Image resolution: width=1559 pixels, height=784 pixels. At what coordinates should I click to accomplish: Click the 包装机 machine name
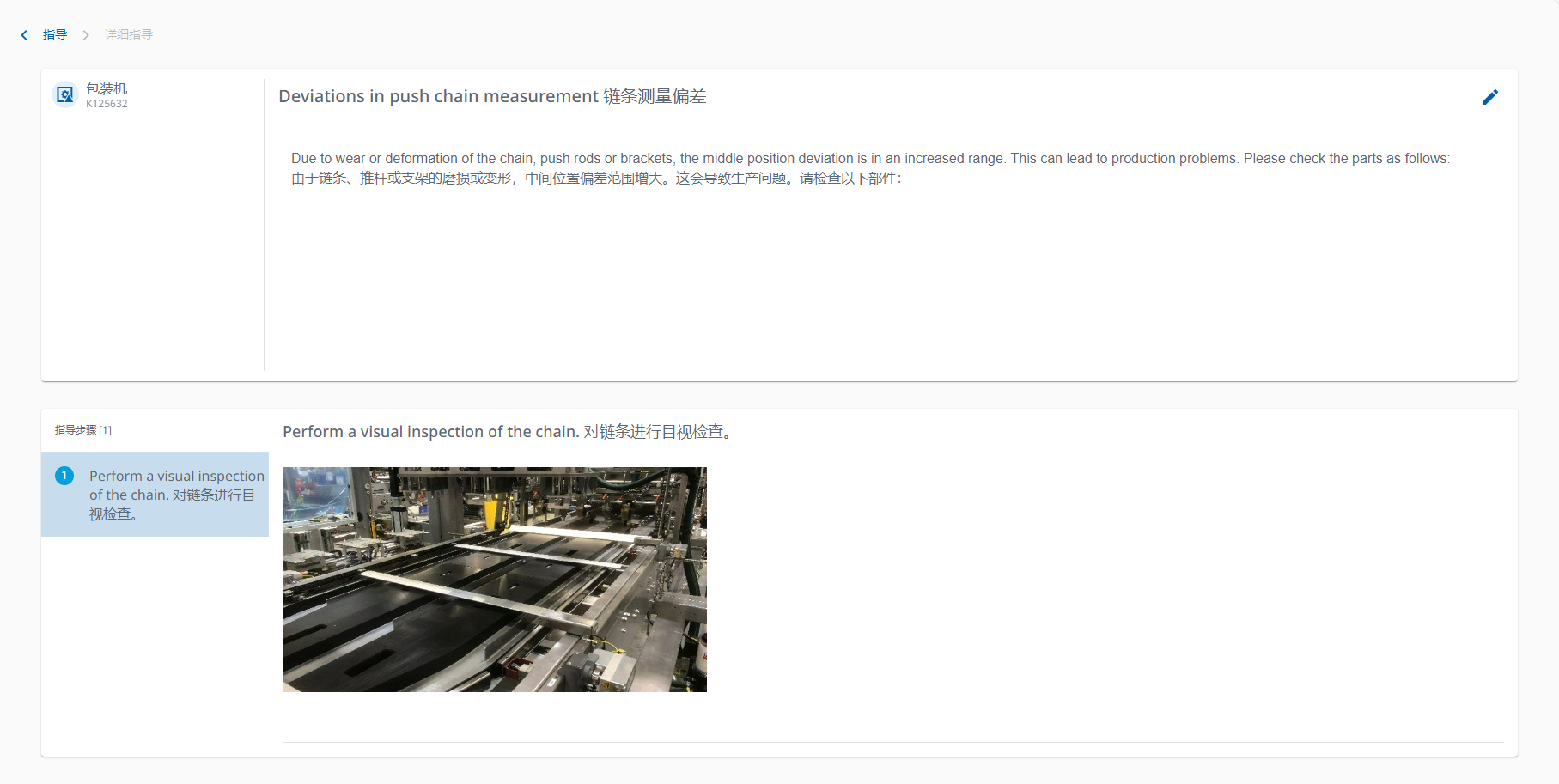[x=107, y=88]
